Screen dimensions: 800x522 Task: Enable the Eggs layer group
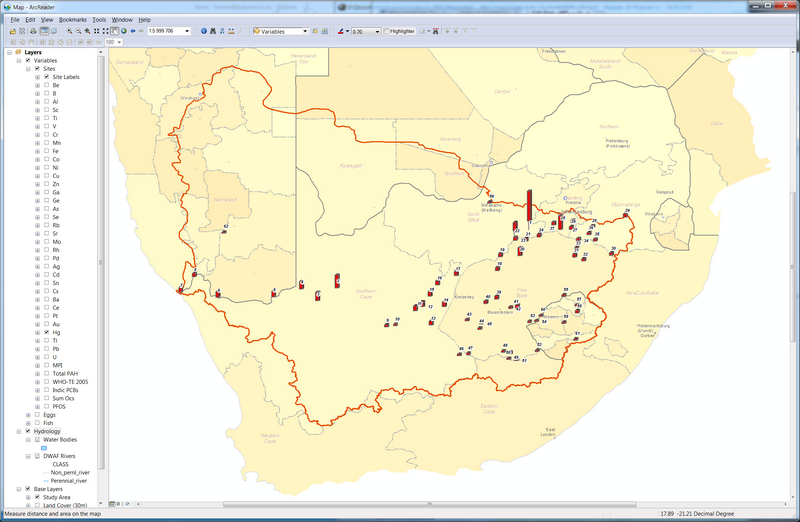coord(37,415)
